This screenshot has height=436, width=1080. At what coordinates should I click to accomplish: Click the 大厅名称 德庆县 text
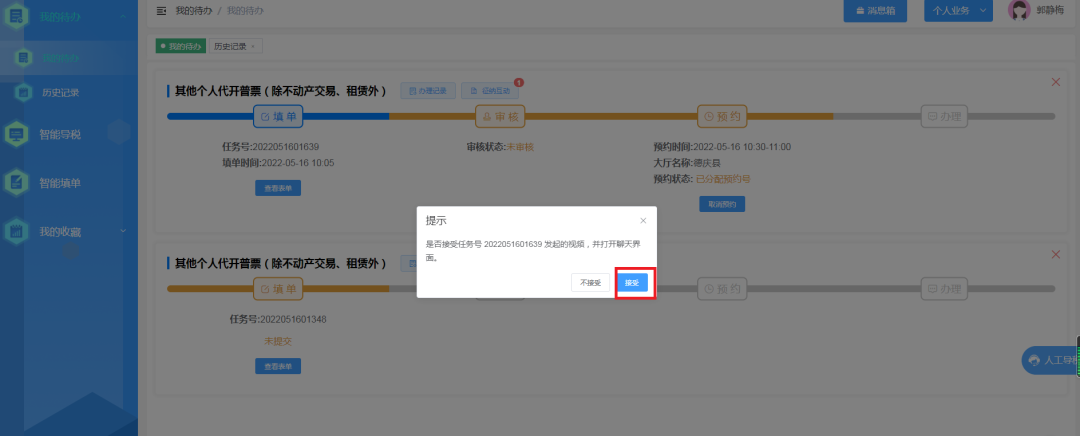click(x=687, y=163)
